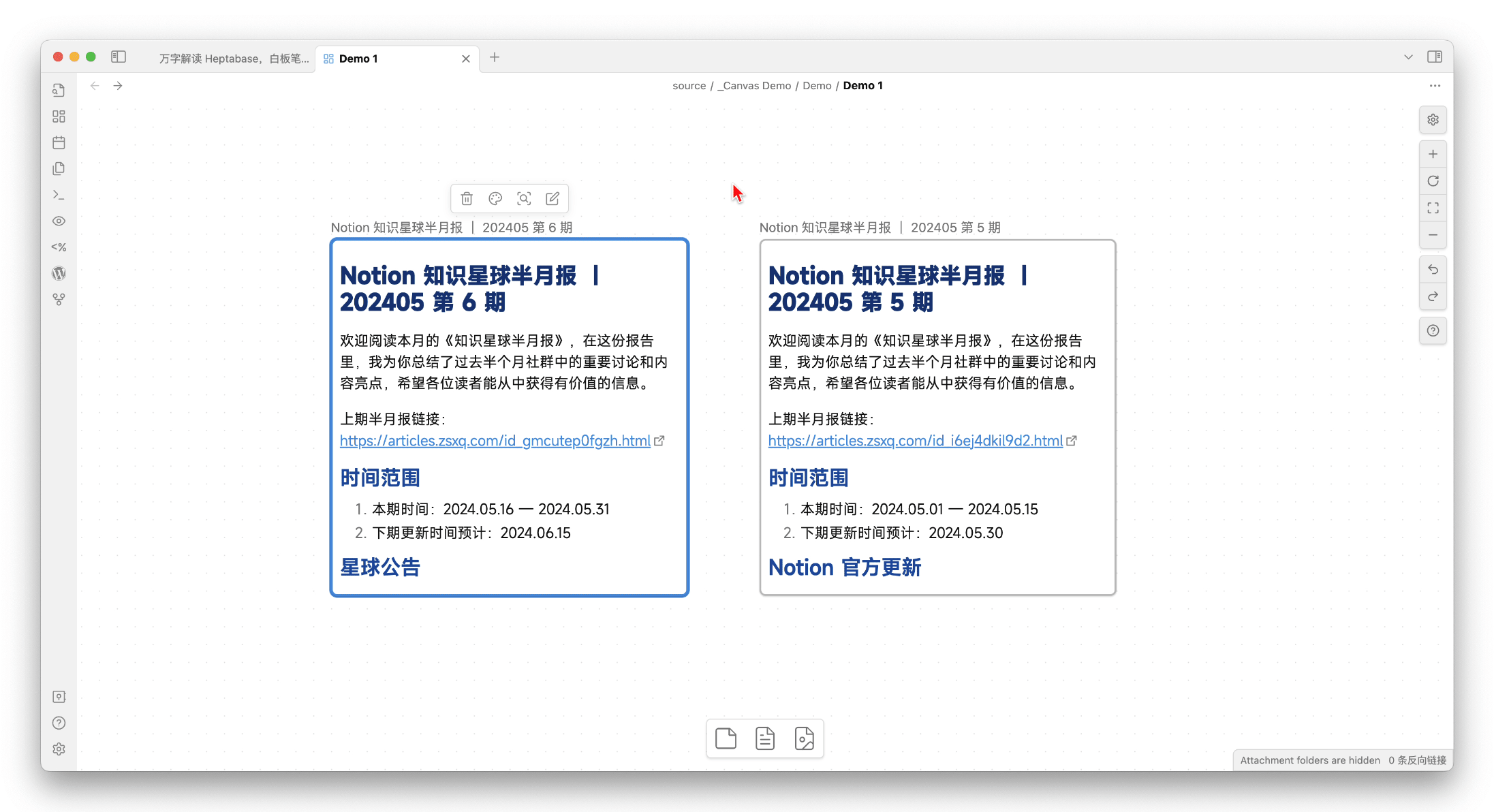Redo the canvas action
This screenshot has width=1494, height=812.
(1433, 296)
